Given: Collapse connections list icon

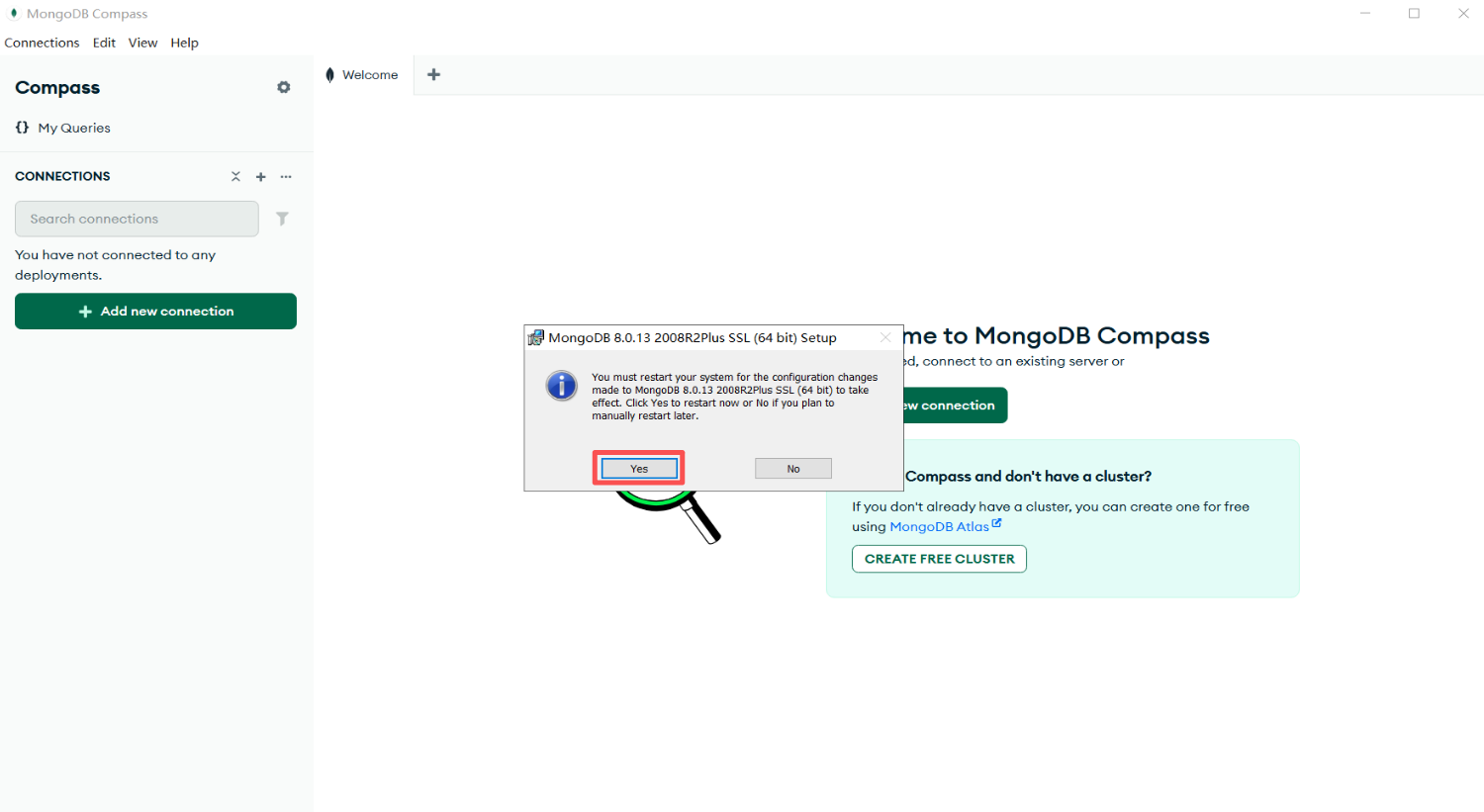Looking at the screenshot, I should [235, 176].
